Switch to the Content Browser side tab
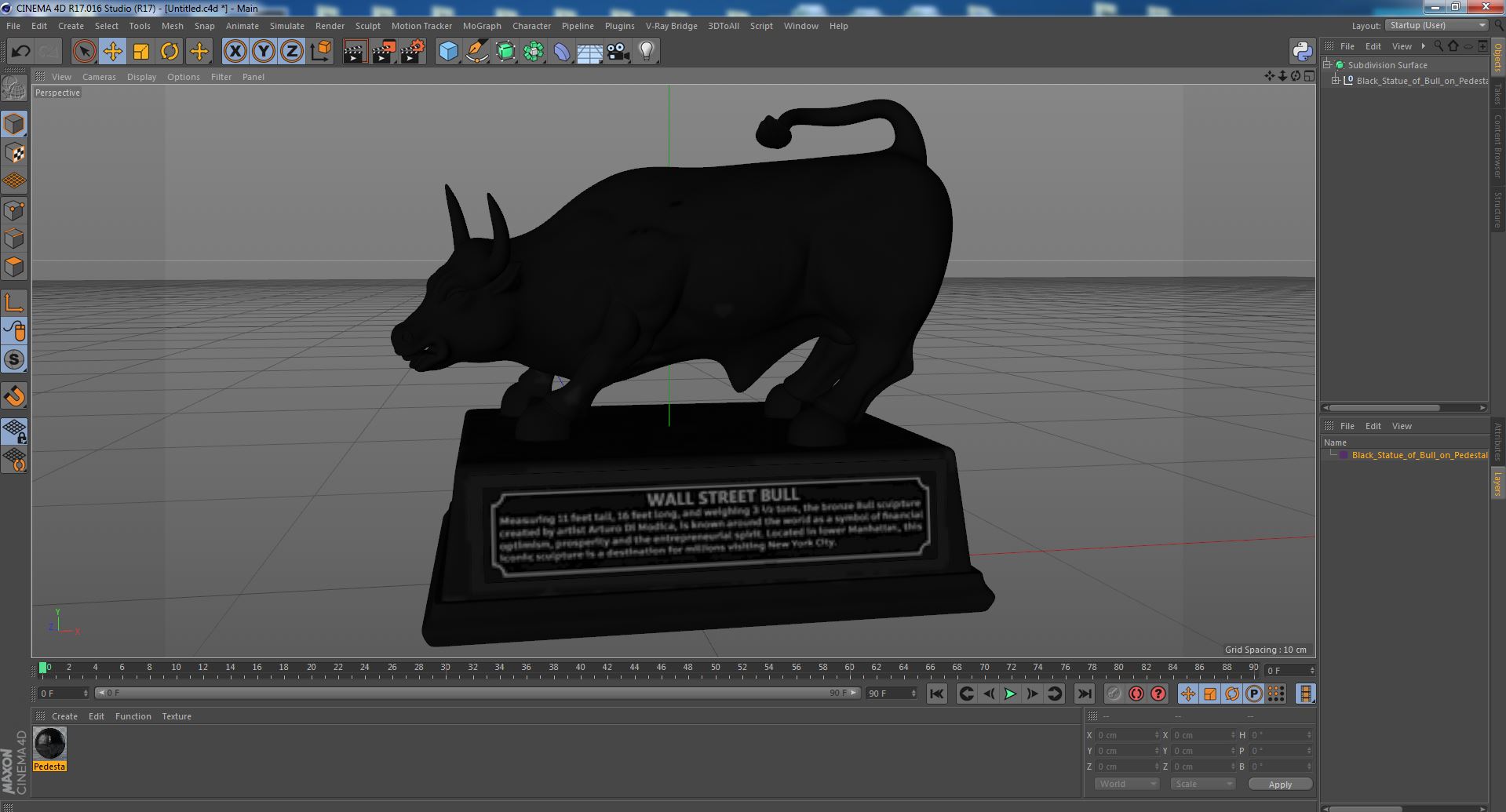The height and width of the screenshot is (812, 1506). [x=1497, y=146]
